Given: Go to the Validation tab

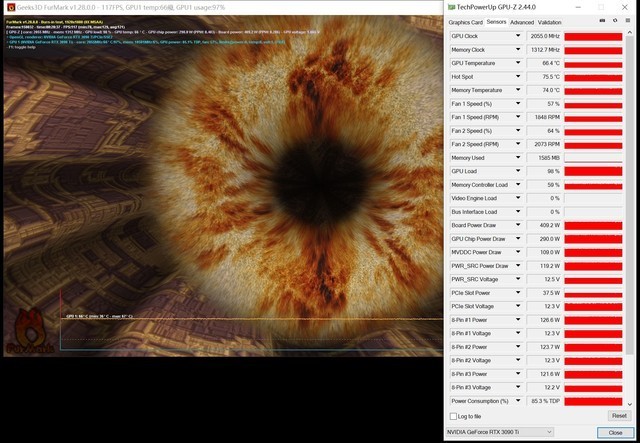Looking at the screenshot, I should [549, 21].
